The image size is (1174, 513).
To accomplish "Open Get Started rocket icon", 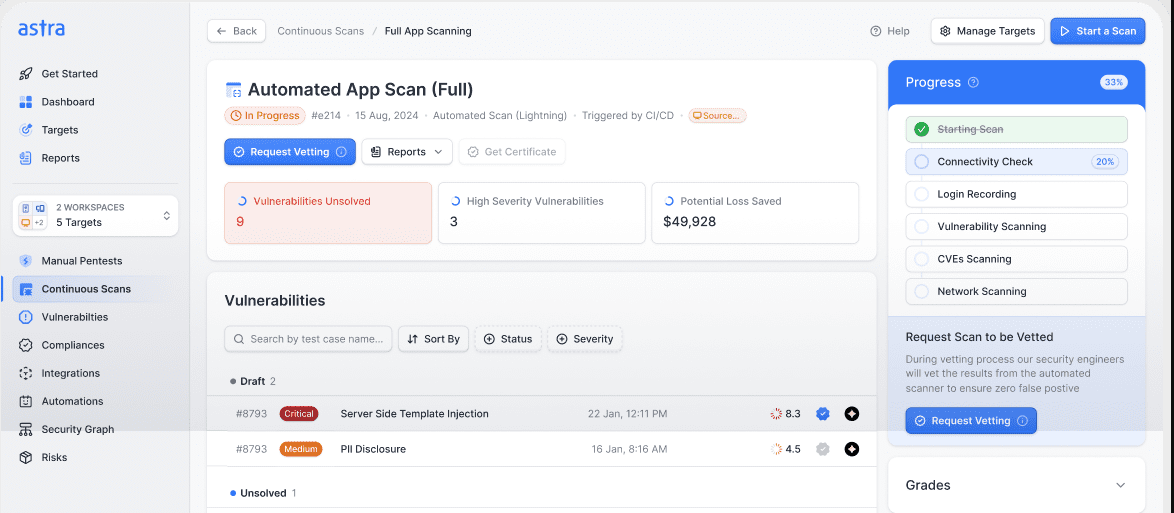I will pyautogui.click(x=25, y=73).
